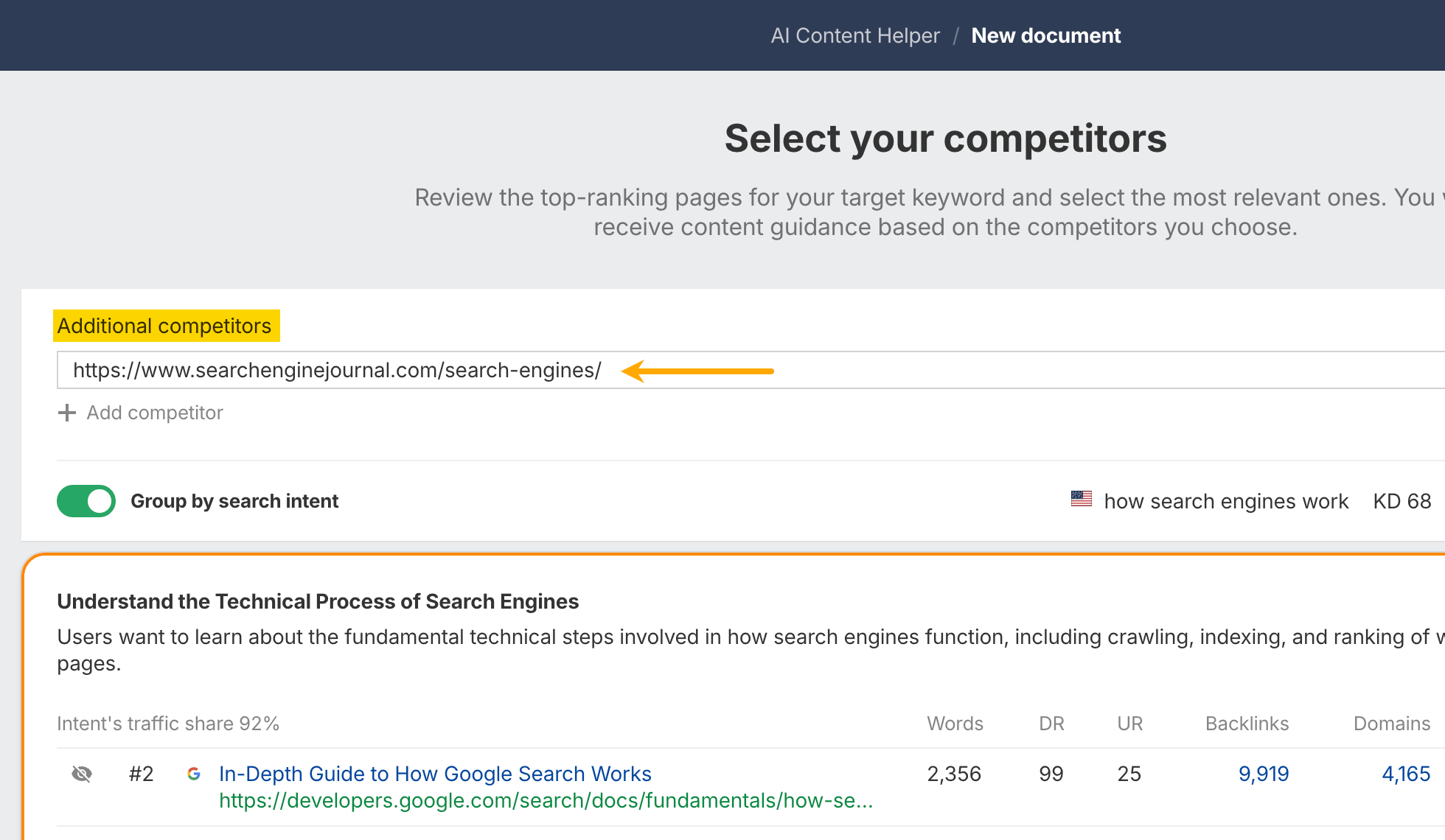
Task: Open the AI Content Helper breadcrumb
Action: coord(854,35)
